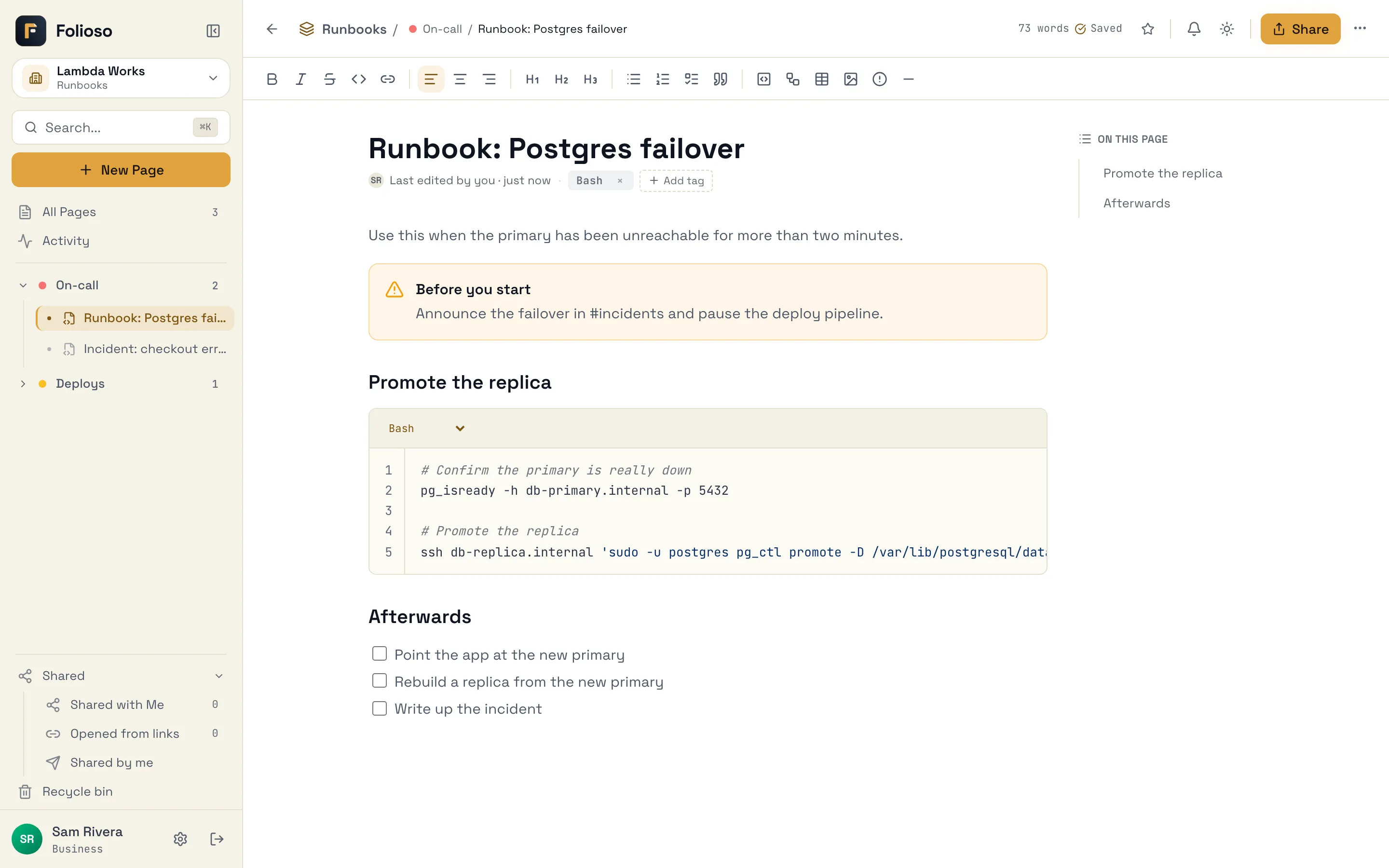Insert a link from the toolbar

pos(387,79)
